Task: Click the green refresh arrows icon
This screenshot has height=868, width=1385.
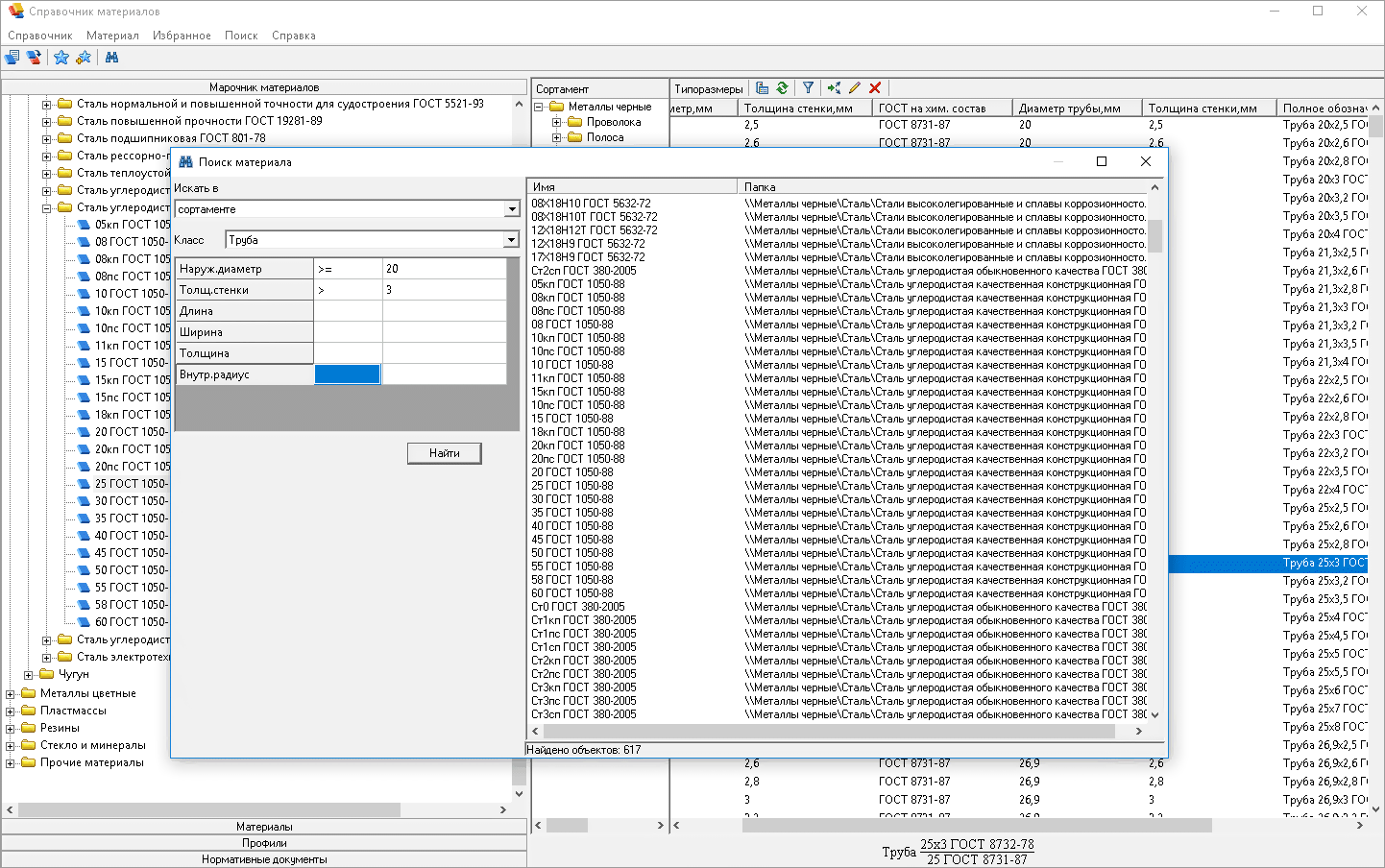Action: [783, 88]
